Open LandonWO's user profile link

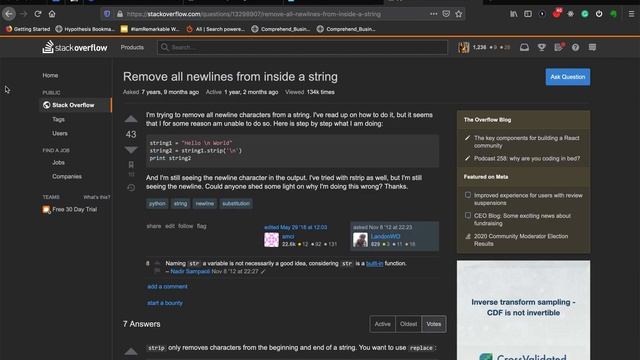[x=385, y=236]
